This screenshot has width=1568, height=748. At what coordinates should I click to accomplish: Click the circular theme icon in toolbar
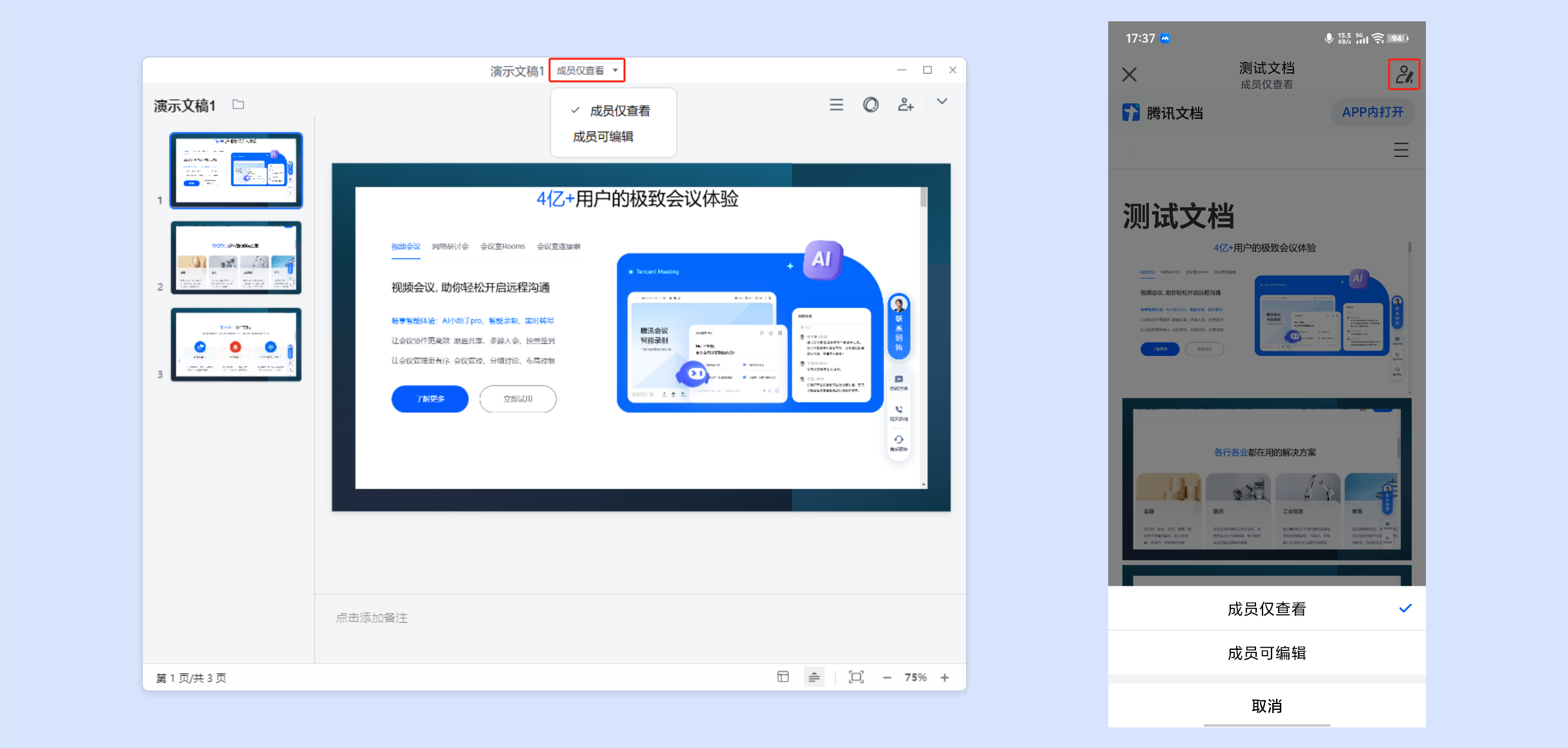click(x=871, y=105)
